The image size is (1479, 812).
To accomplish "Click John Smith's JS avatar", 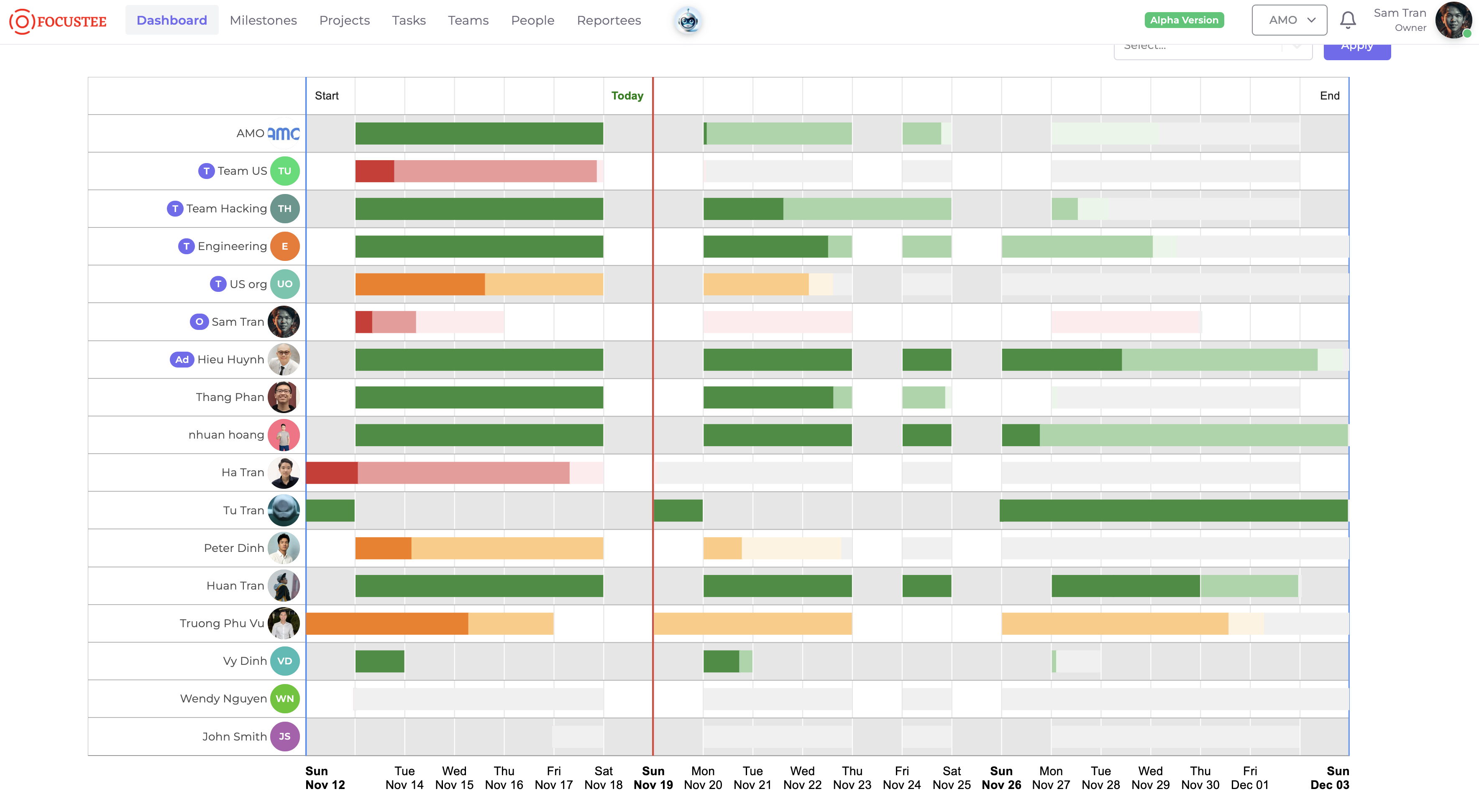I will click(285, 736).
